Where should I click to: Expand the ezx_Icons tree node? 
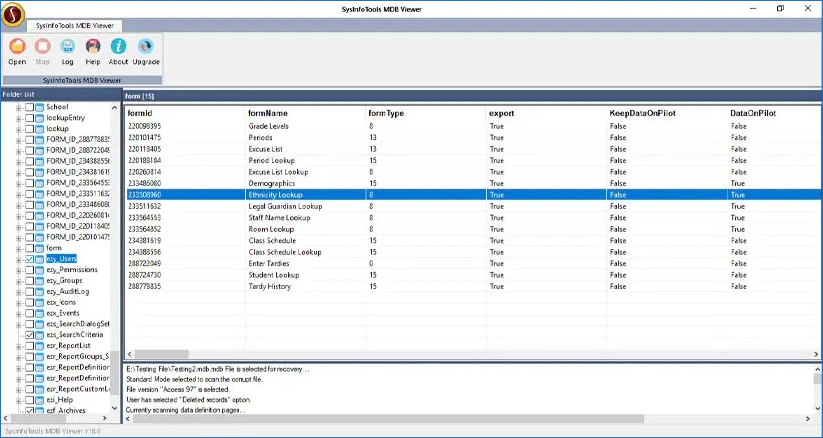click(19, 303)
